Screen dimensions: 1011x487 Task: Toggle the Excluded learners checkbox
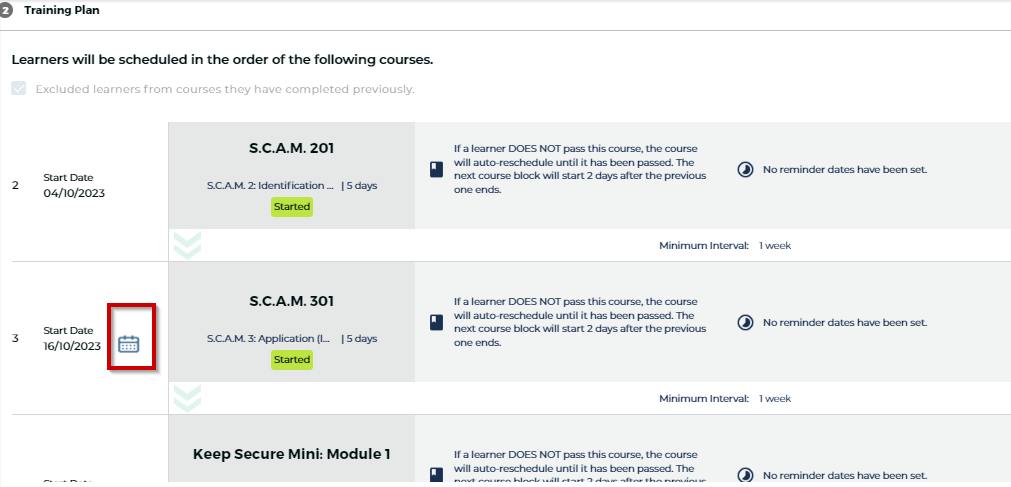(x=19, y=89)
